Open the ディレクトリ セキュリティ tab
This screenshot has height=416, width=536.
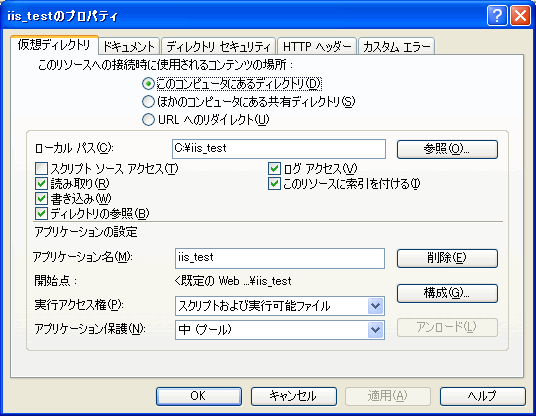pos(218,46)
